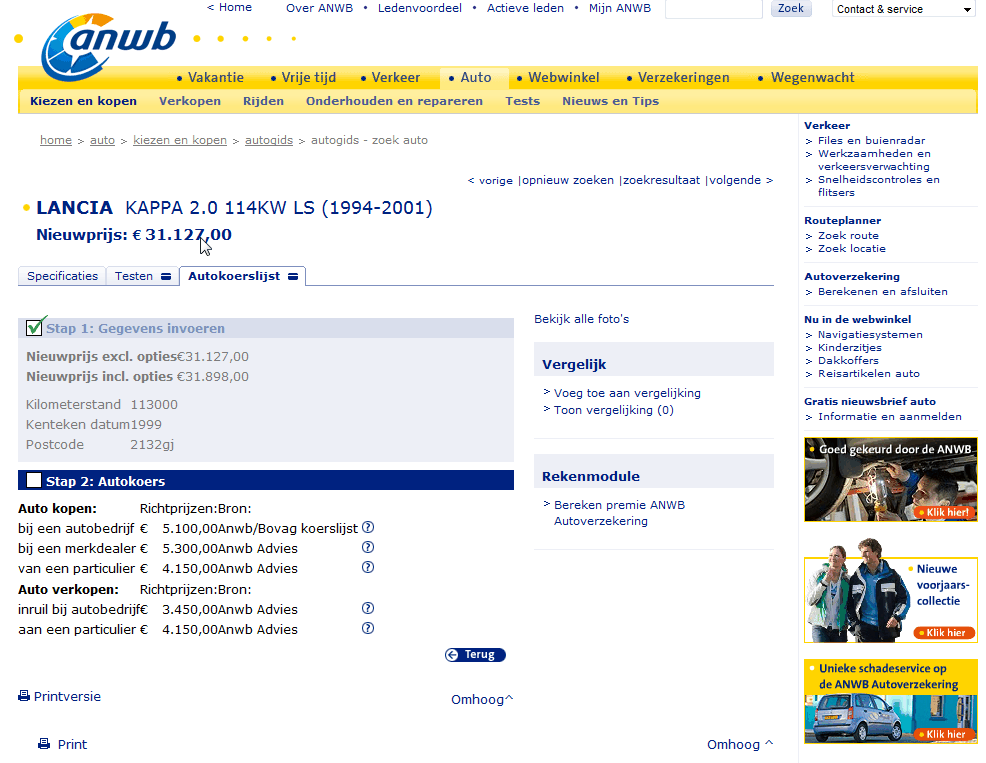Click 'zoekresultaat' link
Image resolution: width=986 pixels, height=763 pixels.
pyautogui.click(x=662, y=181)
